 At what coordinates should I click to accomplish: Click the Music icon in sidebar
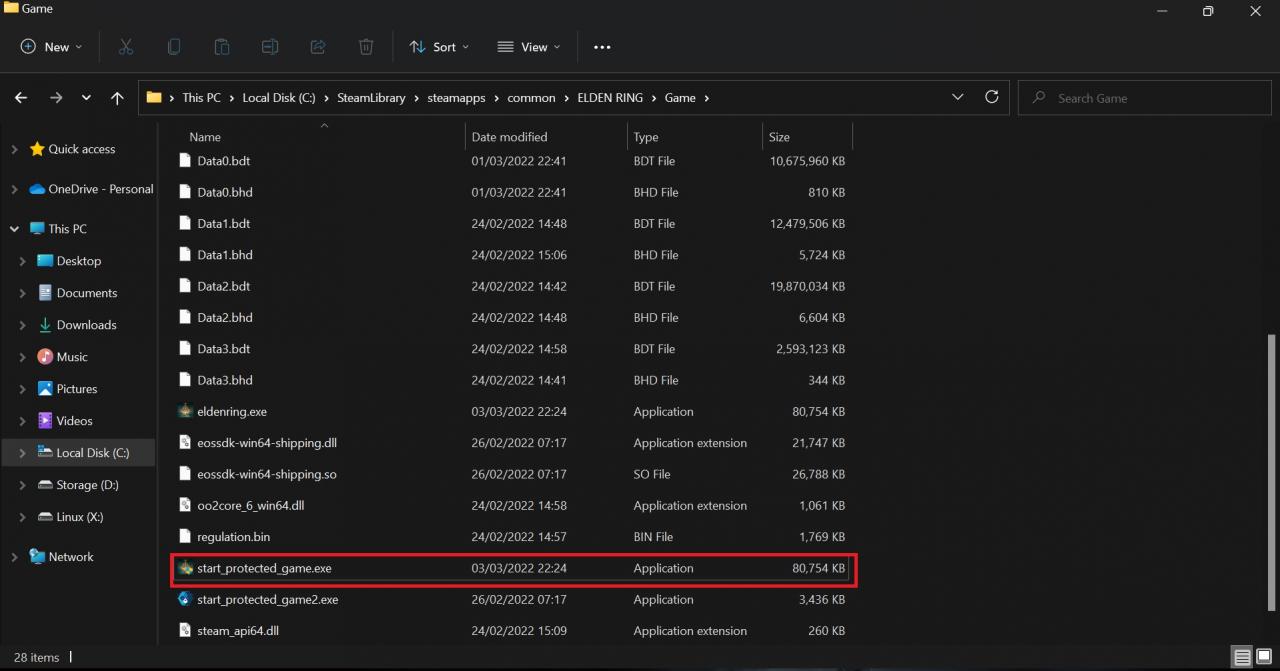45,357
